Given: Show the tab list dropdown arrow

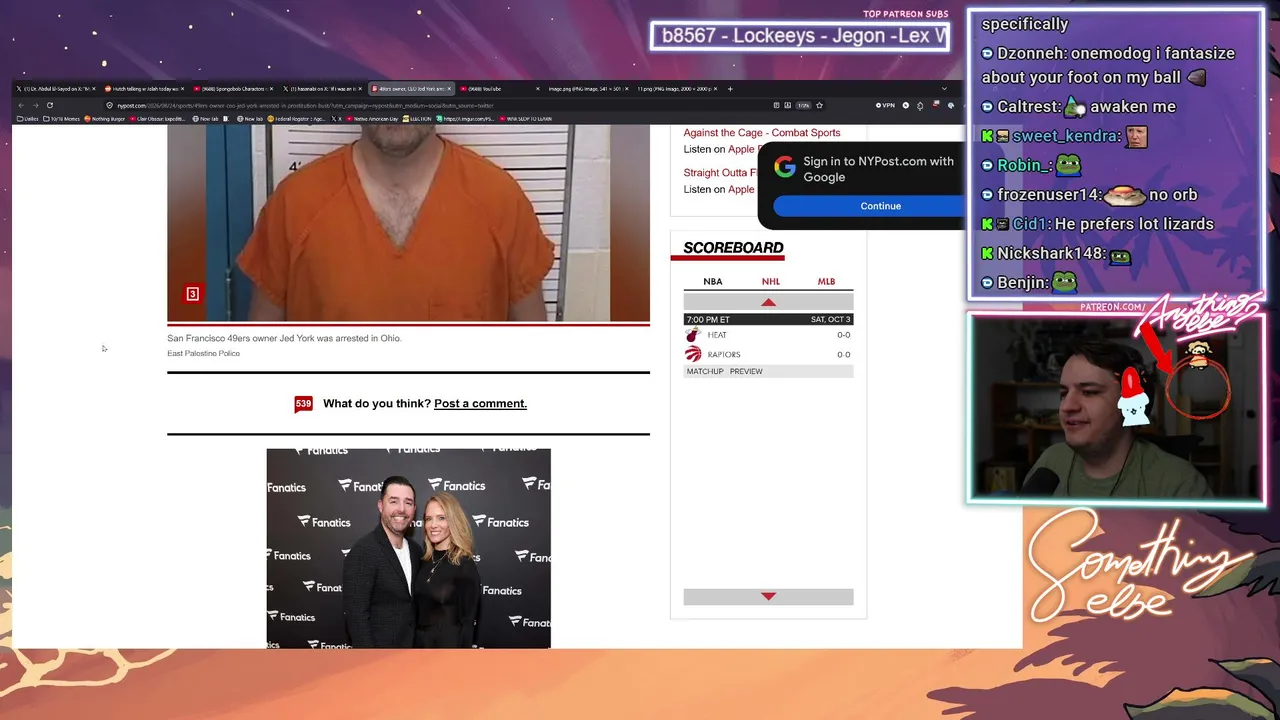Looking at the screenshot, I should pyautogui.click(x=944, y=89).
